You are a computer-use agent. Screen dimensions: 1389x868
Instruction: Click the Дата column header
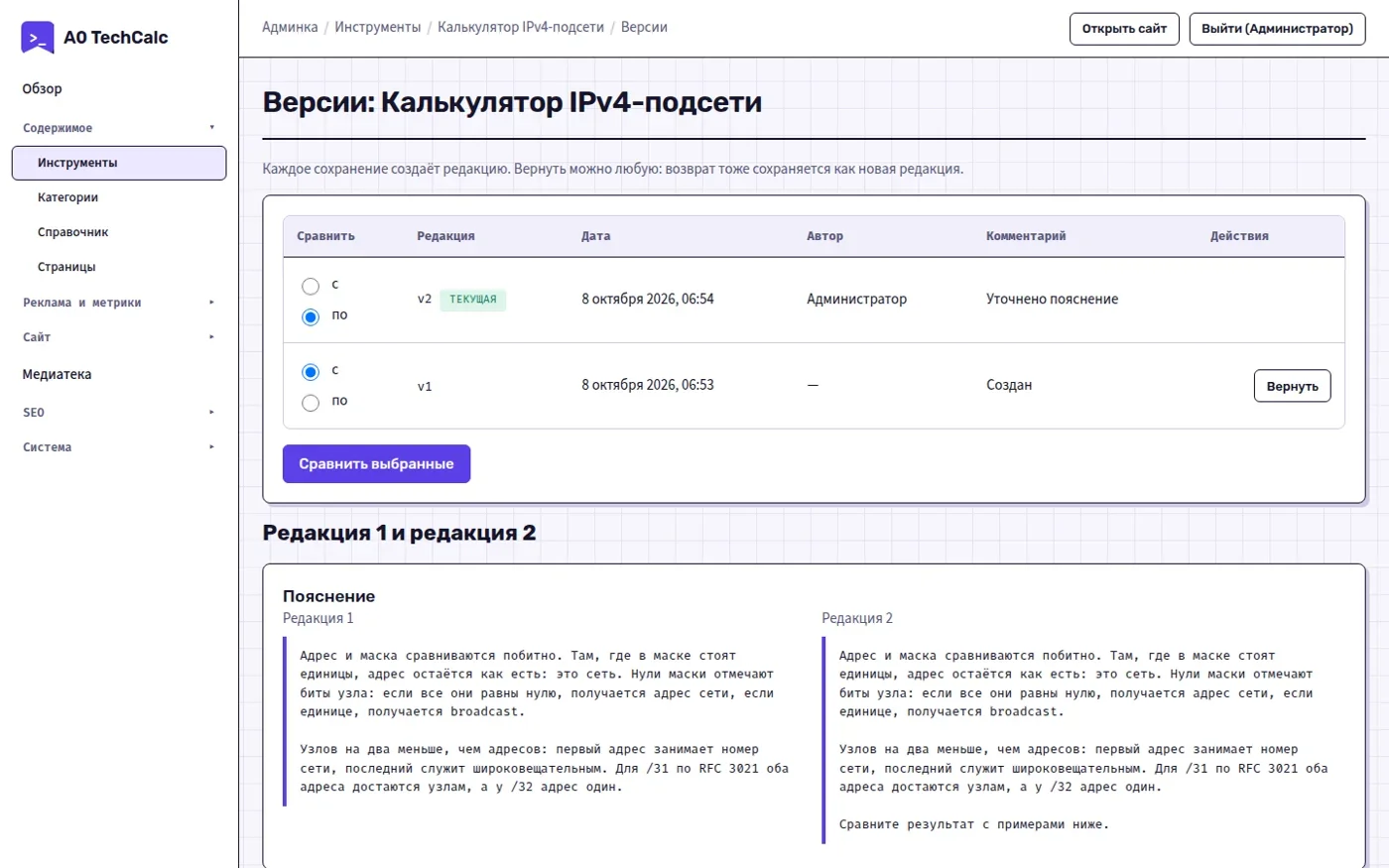tap(596, 236)
